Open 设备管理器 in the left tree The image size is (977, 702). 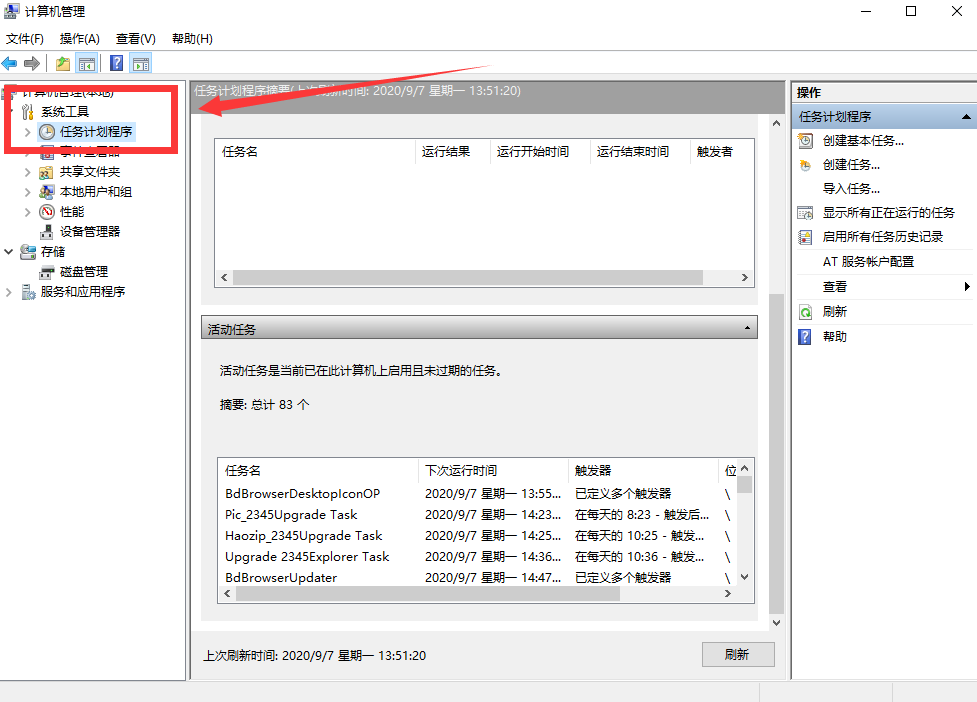(89, 231)
